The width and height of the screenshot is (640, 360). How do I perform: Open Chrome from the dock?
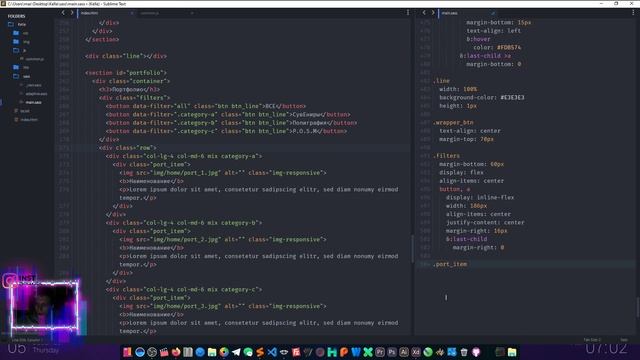[224, 352]
